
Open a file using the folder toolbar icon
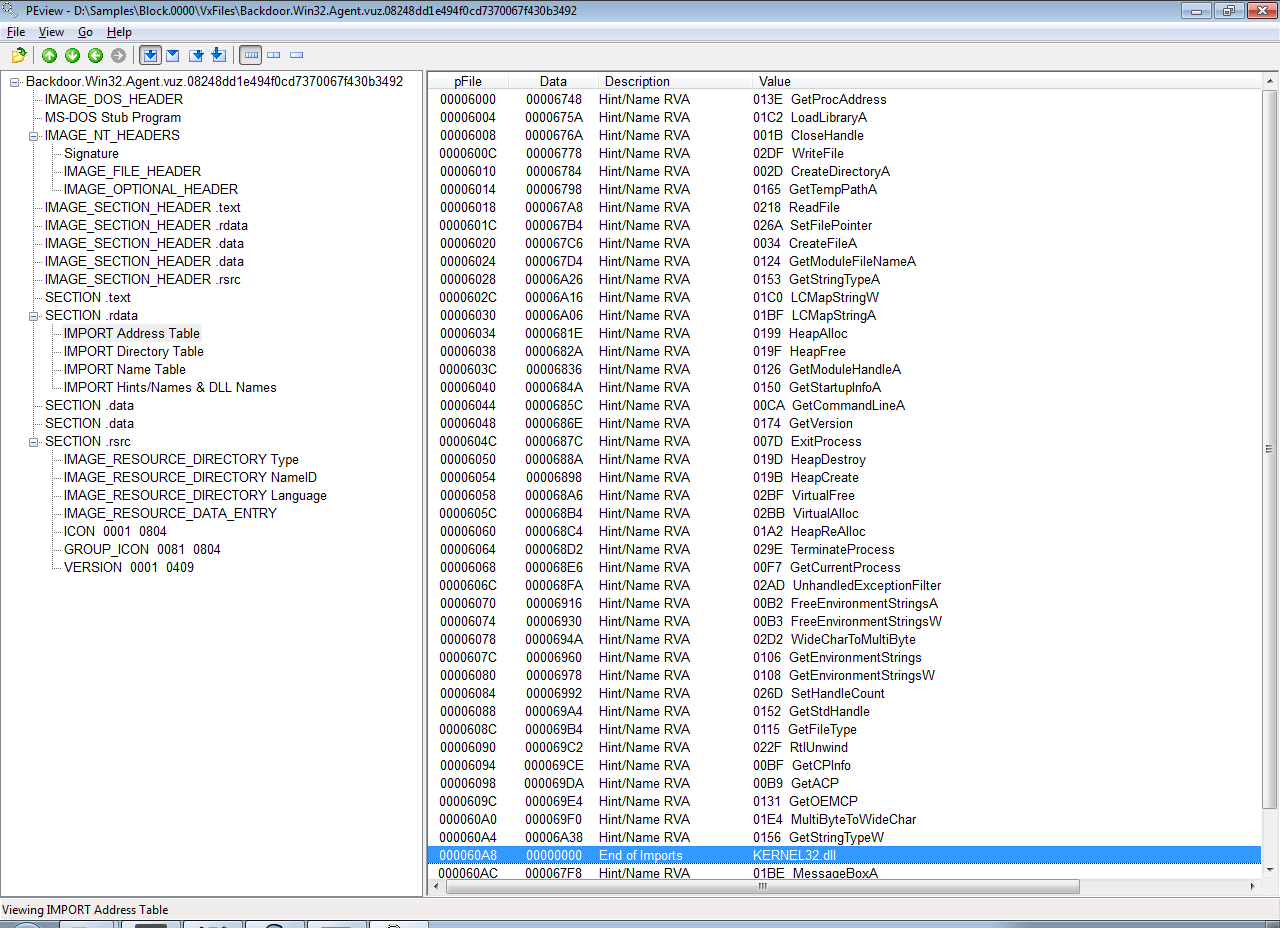[18, 55]
